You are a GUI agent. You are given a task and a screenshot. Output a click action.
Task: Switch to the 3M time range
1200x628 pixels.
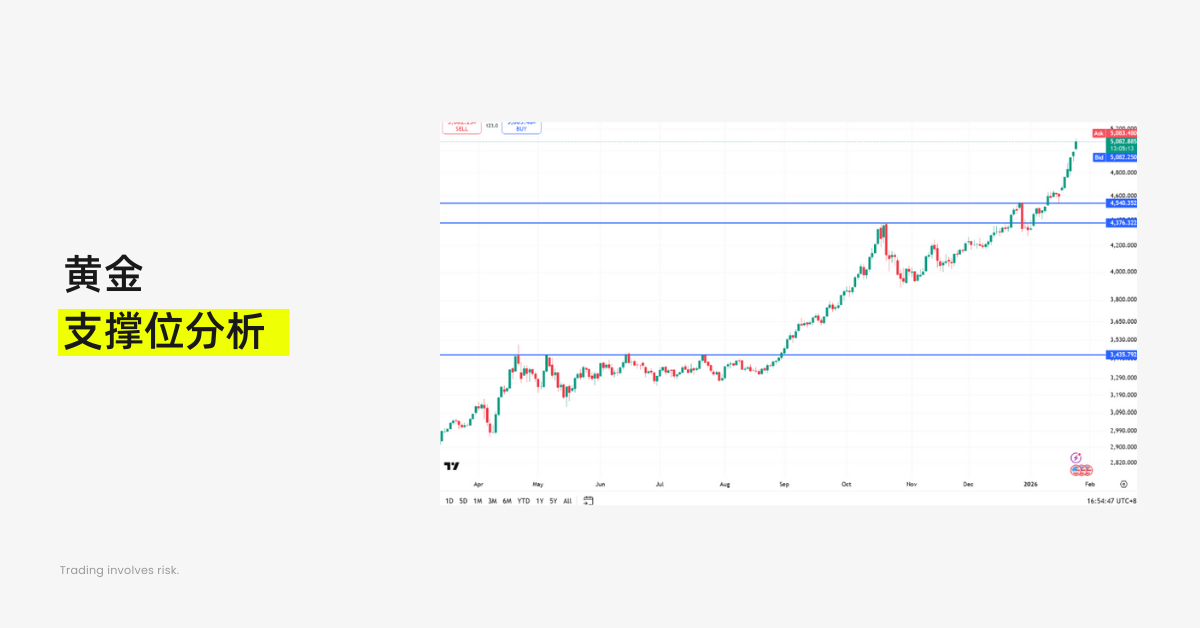pyautogui.click(x=492, y=501)
